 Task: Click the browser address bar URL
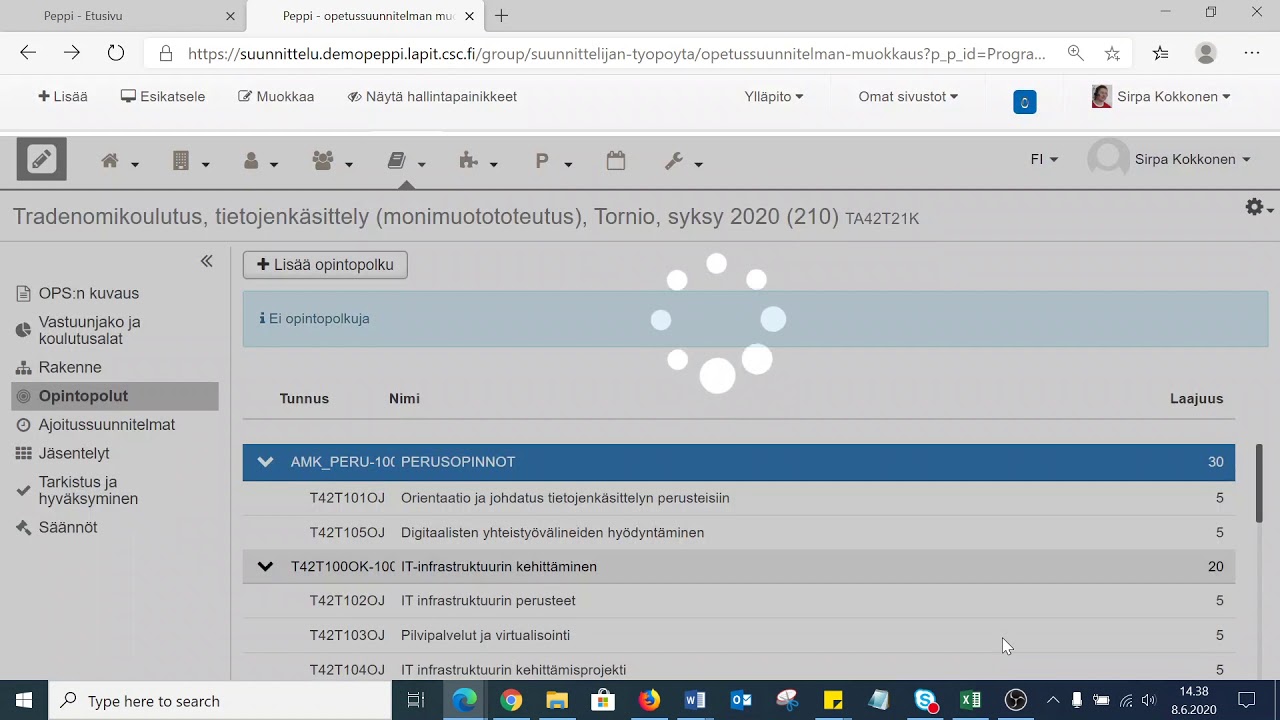click(x=616, y=54)
